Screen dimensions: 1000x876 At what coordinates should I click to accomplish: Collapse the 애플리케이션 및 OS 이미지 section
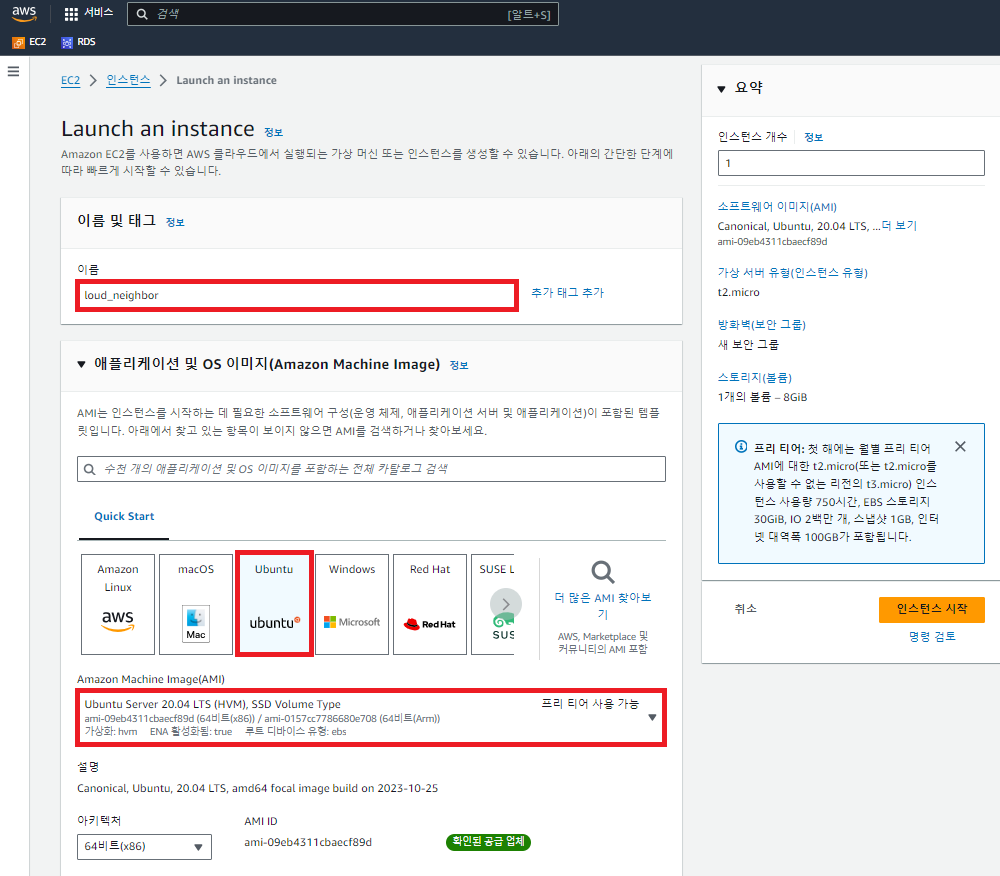81,365
